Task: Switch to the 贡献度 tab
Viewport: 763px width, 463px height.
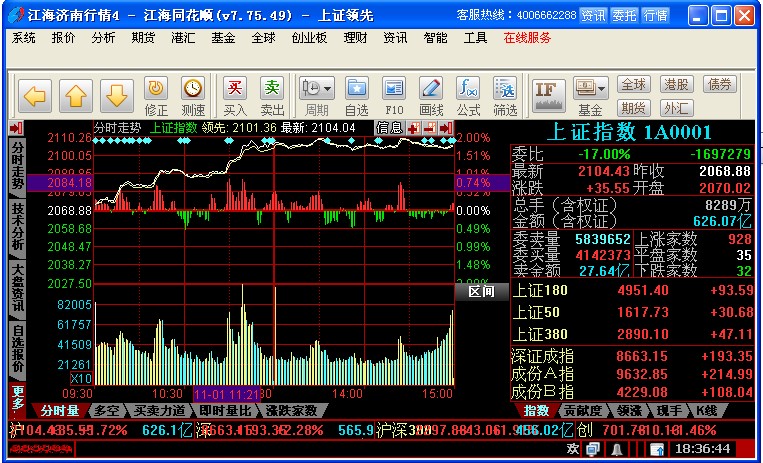Action: [582, 410]
